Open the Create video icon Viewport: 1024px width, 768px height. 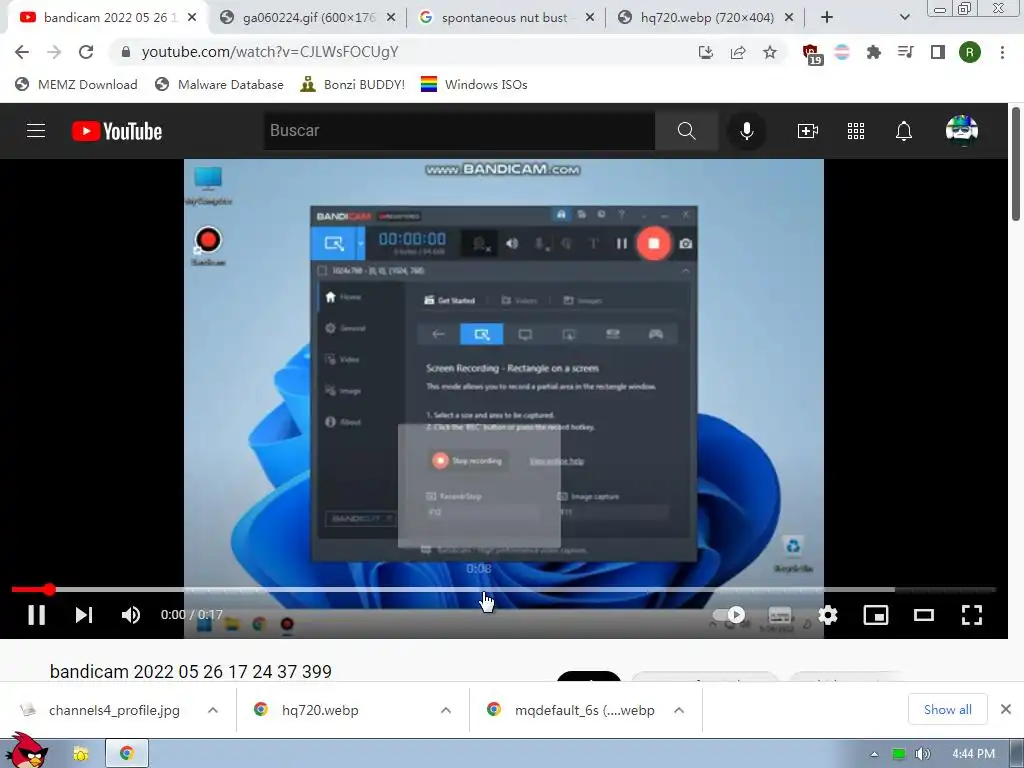pos(808,131)
